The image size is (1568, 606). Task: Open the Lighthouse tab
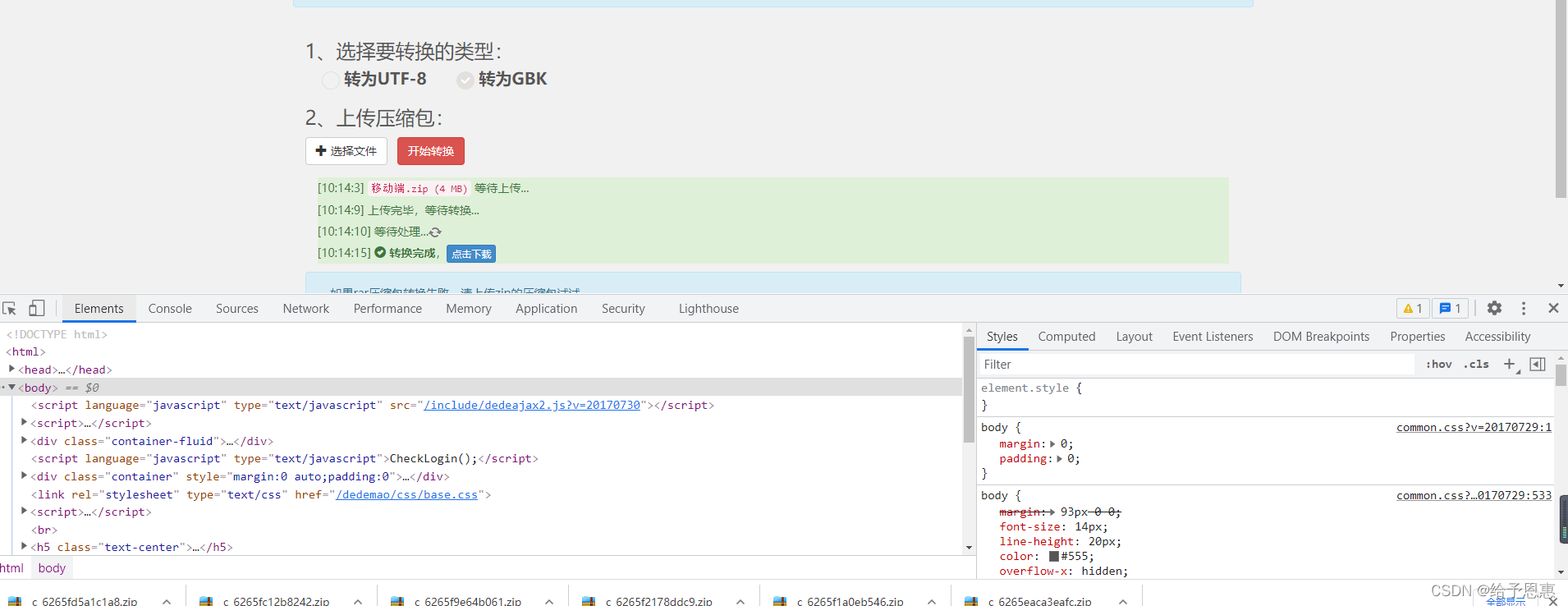708,309
